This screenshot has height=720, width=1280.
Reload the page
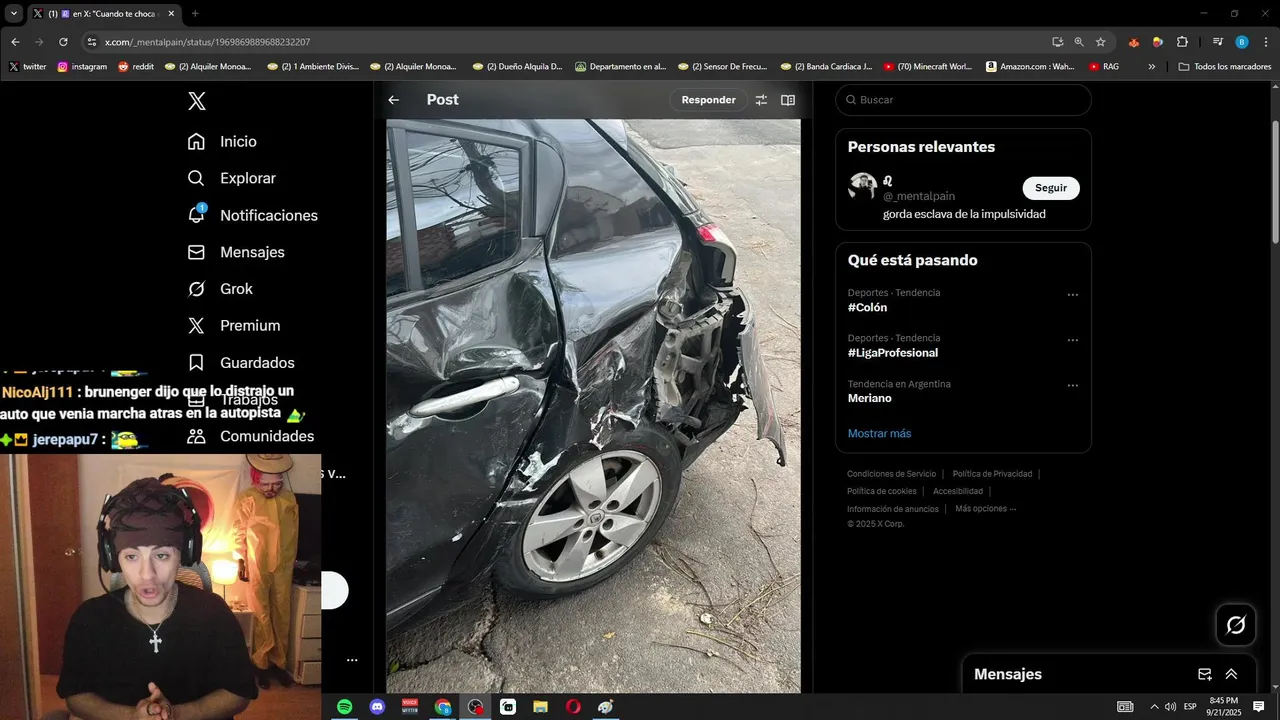[63, 42]
